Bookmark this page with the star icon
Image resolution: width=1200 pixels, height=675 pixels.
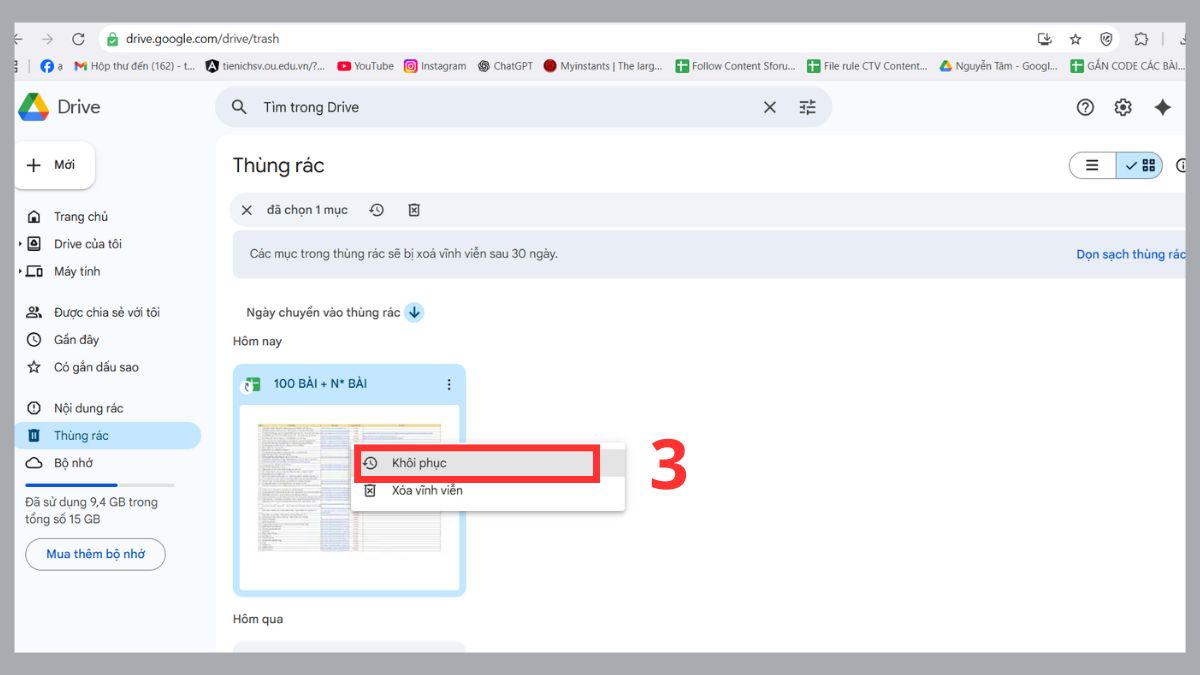pos(1075,39)
